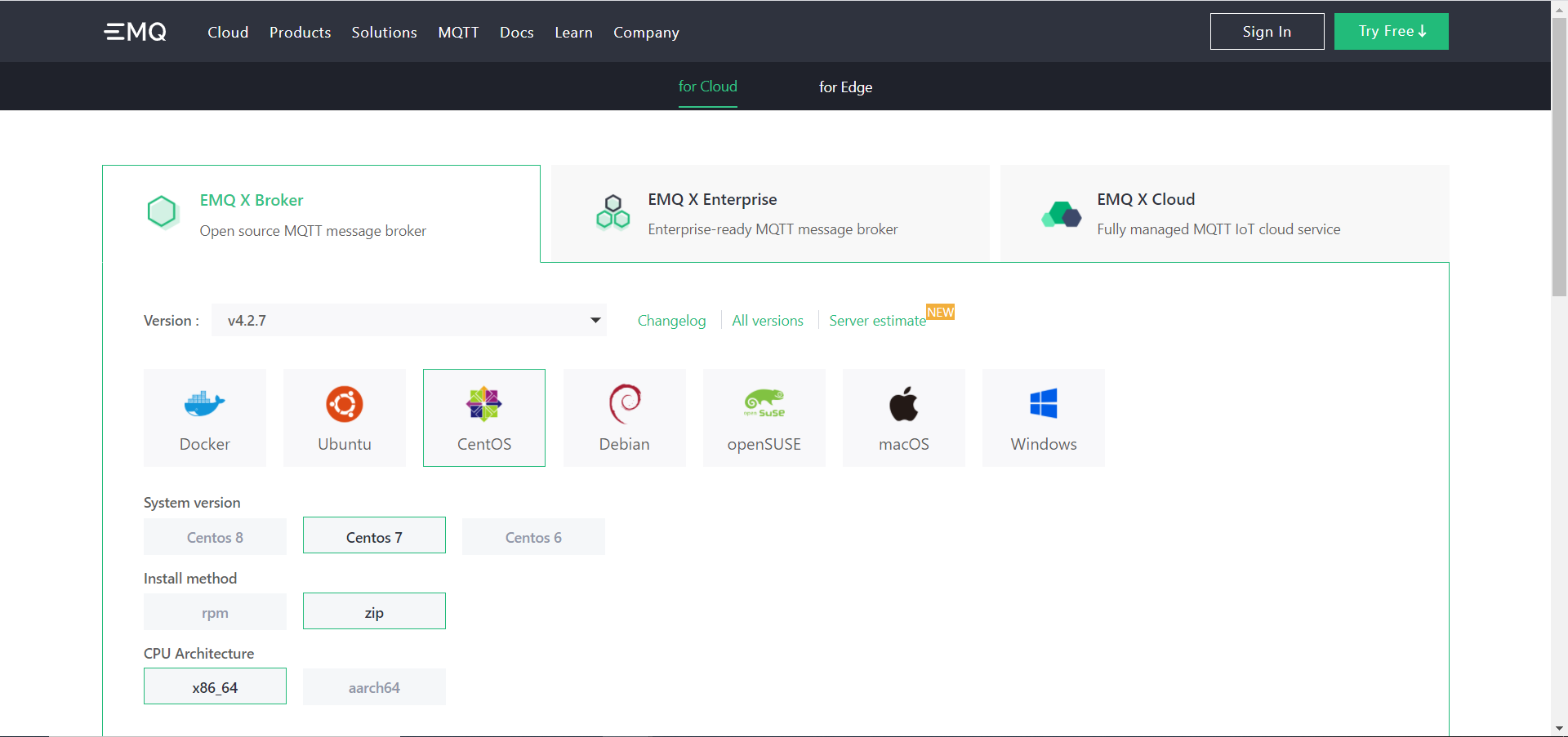
Task: Open the Changelog link
Action: click(671, 321)
